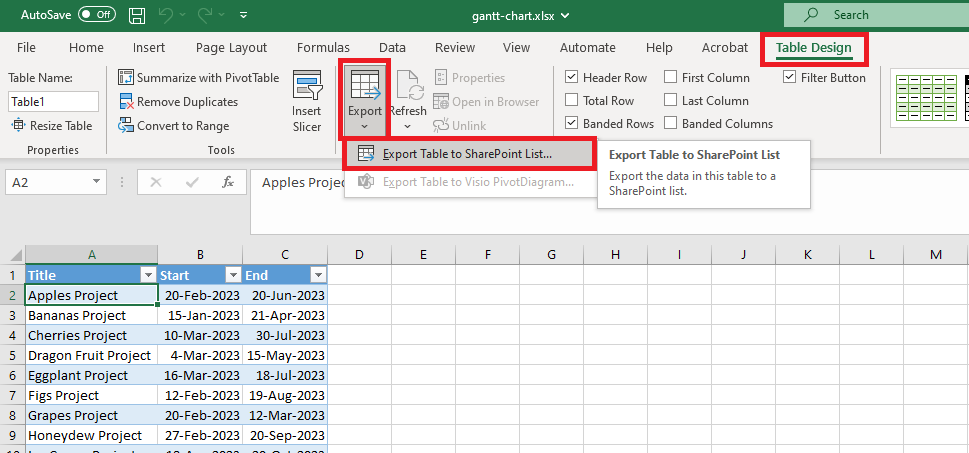Screen dimensions: 969x453
Task: Click the Insert Function fx icon
Action: pos(227,182)
